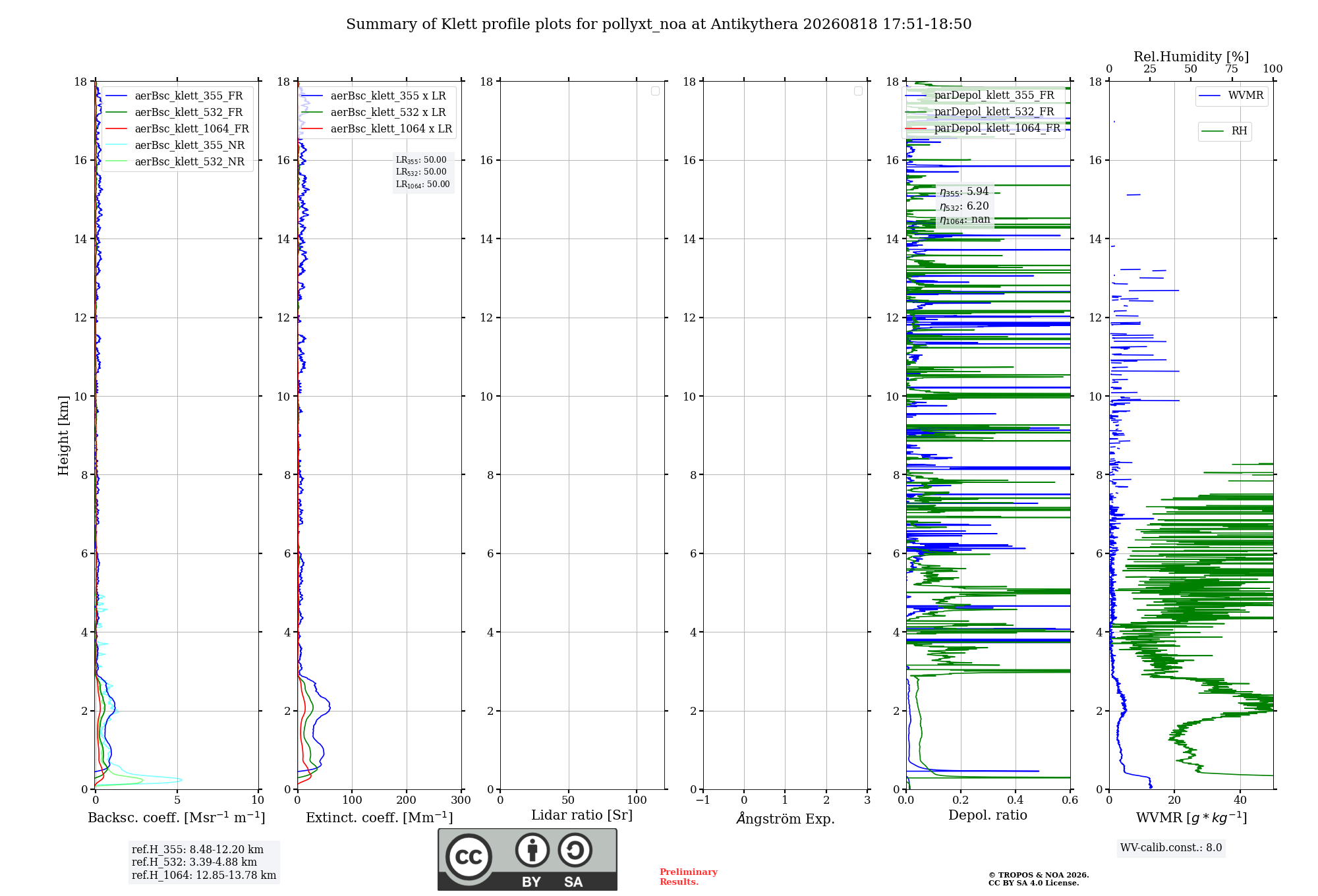Click the empty legend box in Lidar ratio panel
Viewport: 1318px width, 896px height.
tap(655, 91)
